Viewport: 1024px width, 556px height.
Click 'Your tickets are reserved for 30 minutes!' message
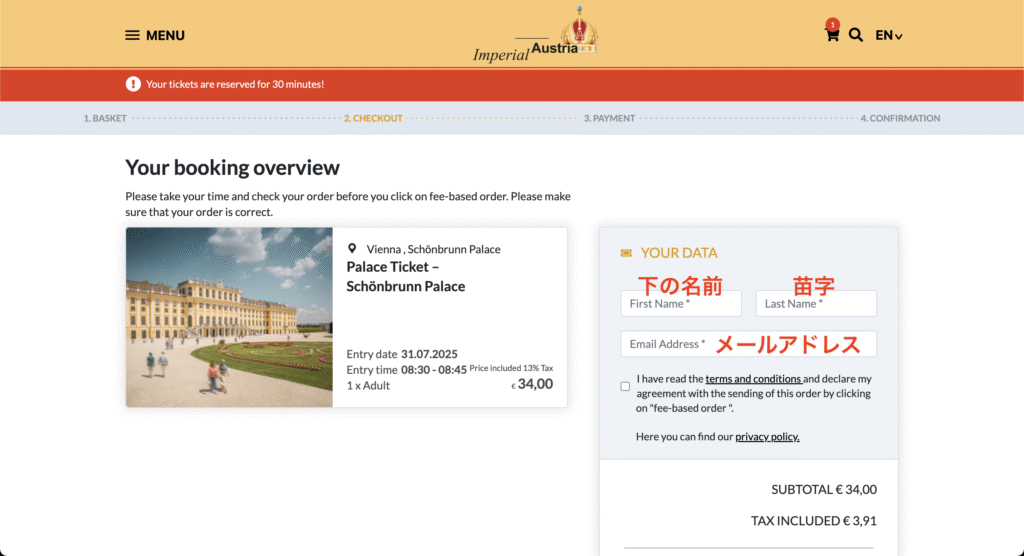(x=235, y=84)
